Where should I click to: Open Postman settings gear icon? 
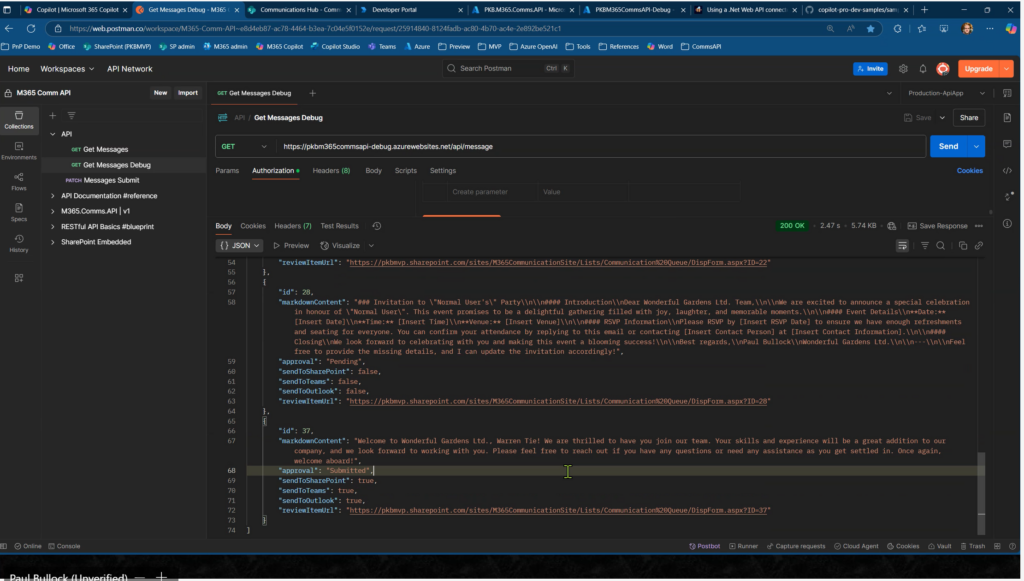tap(903, 69)
